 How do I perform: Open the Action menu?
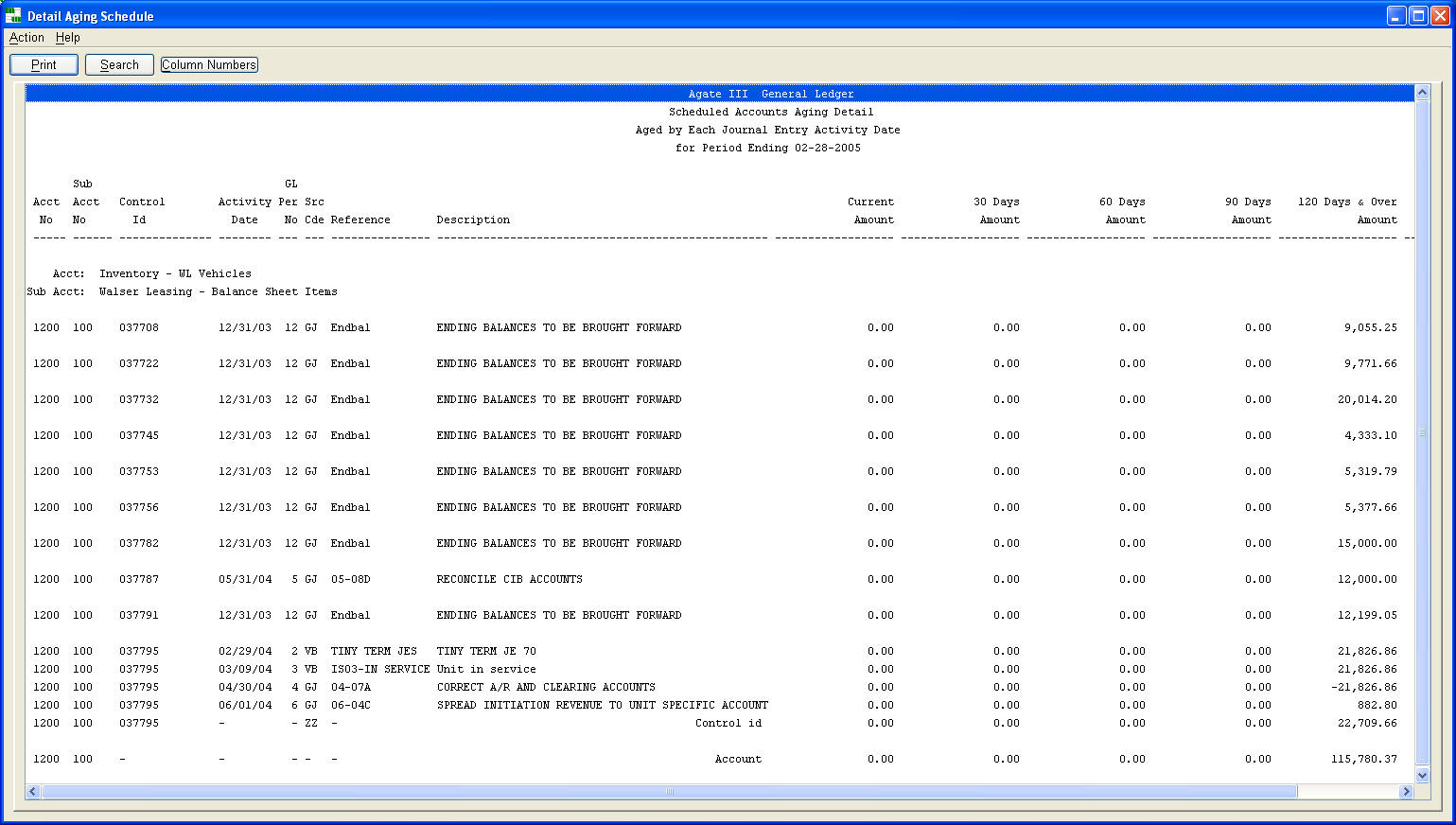(26, 38)
